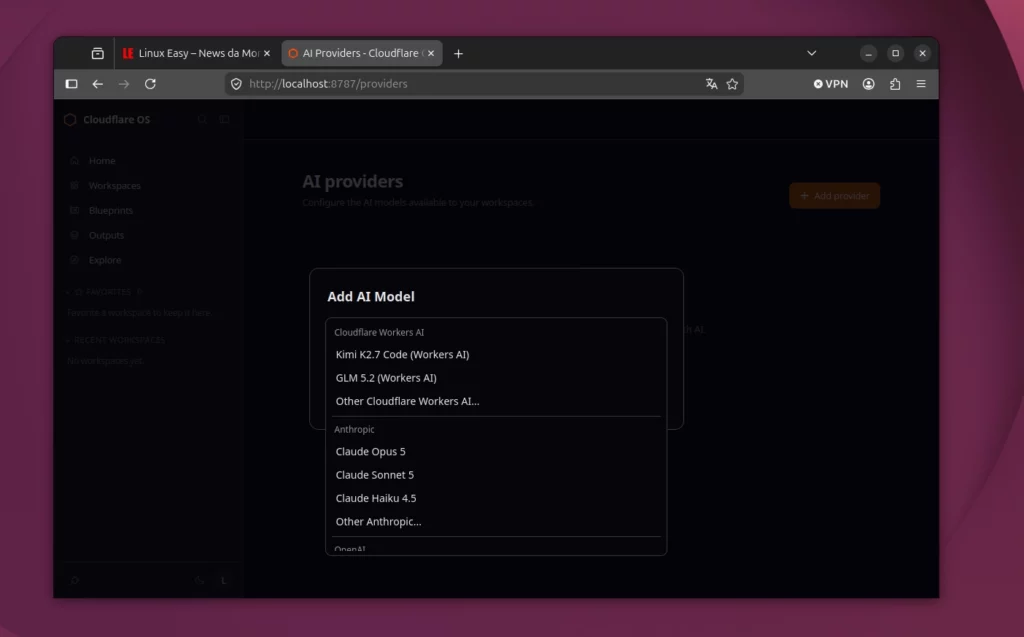This screenshot has width=1024, height=637.
Task: Open the L user avatar menu
Action: click(x=223, y=580)
